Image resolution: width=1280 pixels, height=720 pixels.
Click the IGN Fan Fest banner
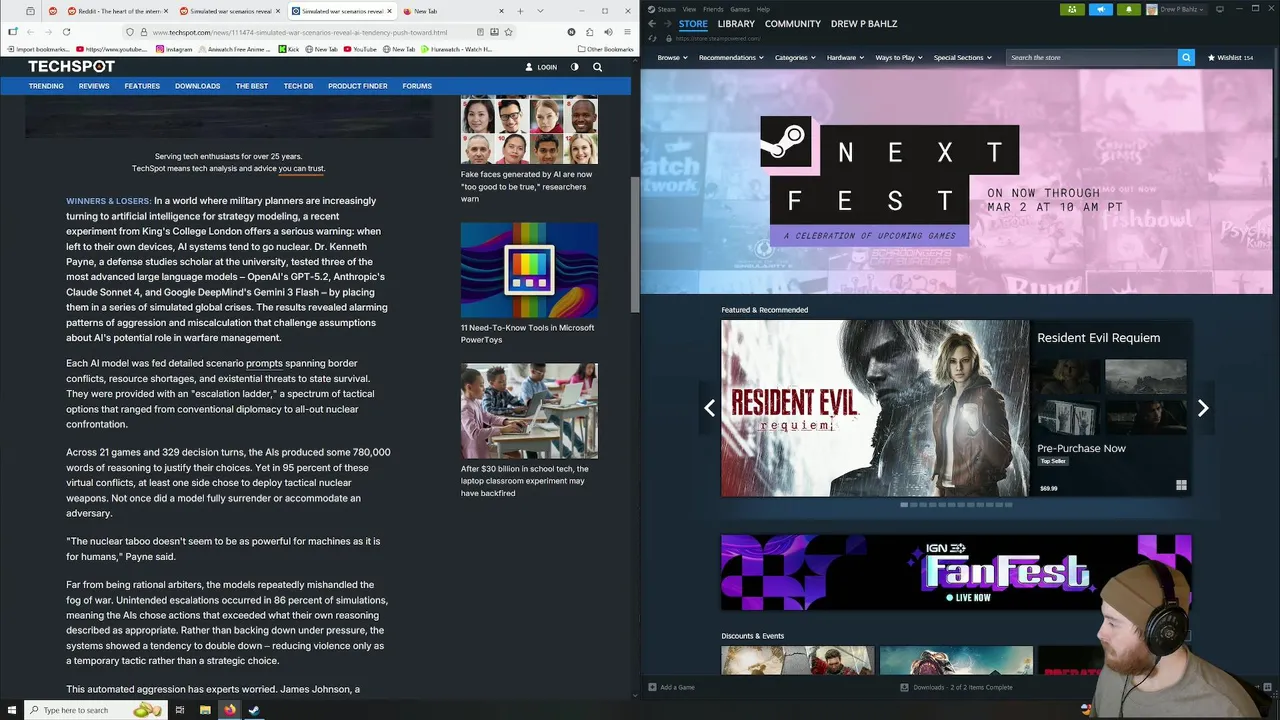click(956, 572)
